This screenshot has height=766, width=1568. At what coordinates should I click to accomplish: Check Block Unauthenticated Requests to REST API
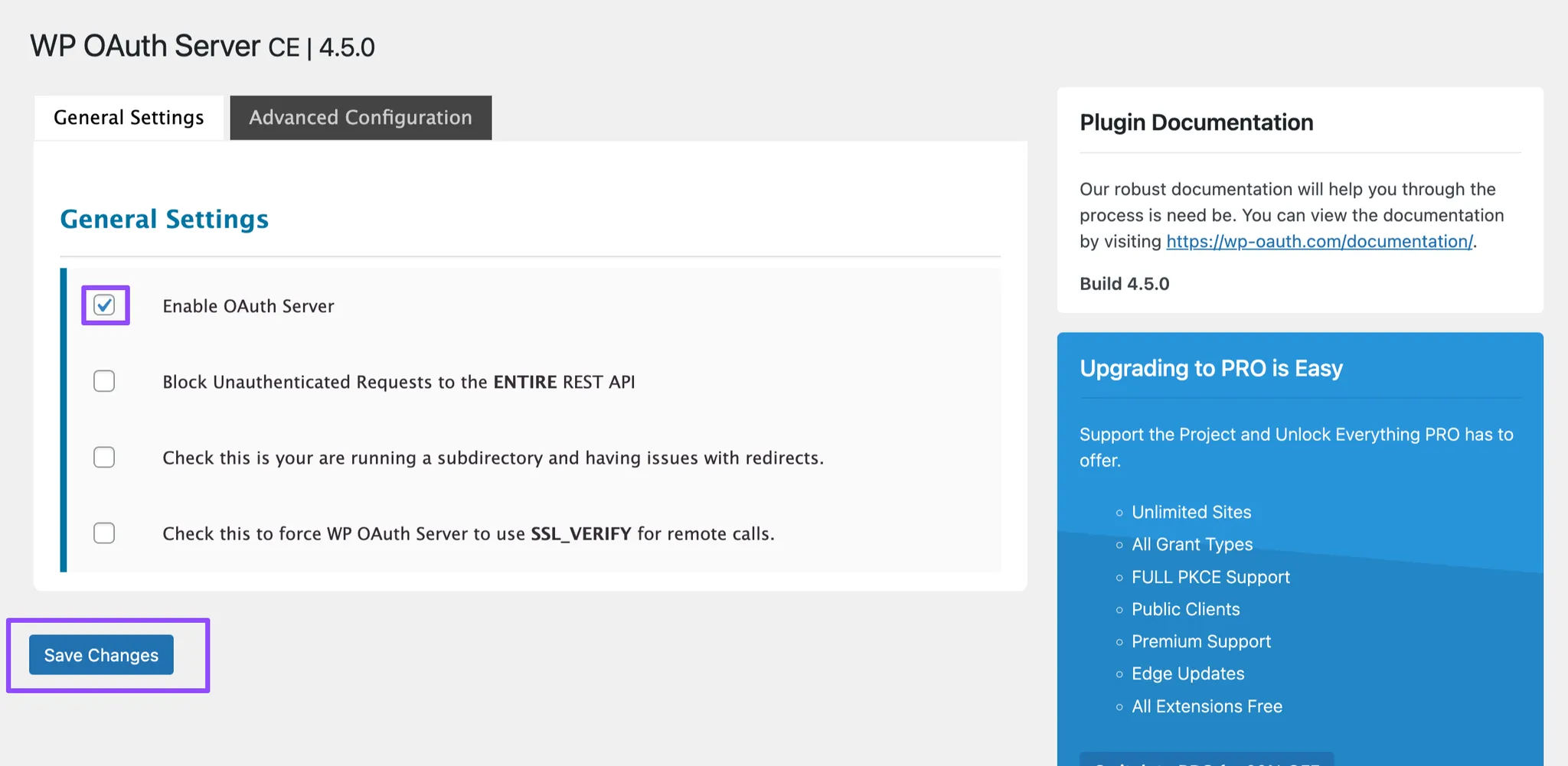(x=104, y=381)
